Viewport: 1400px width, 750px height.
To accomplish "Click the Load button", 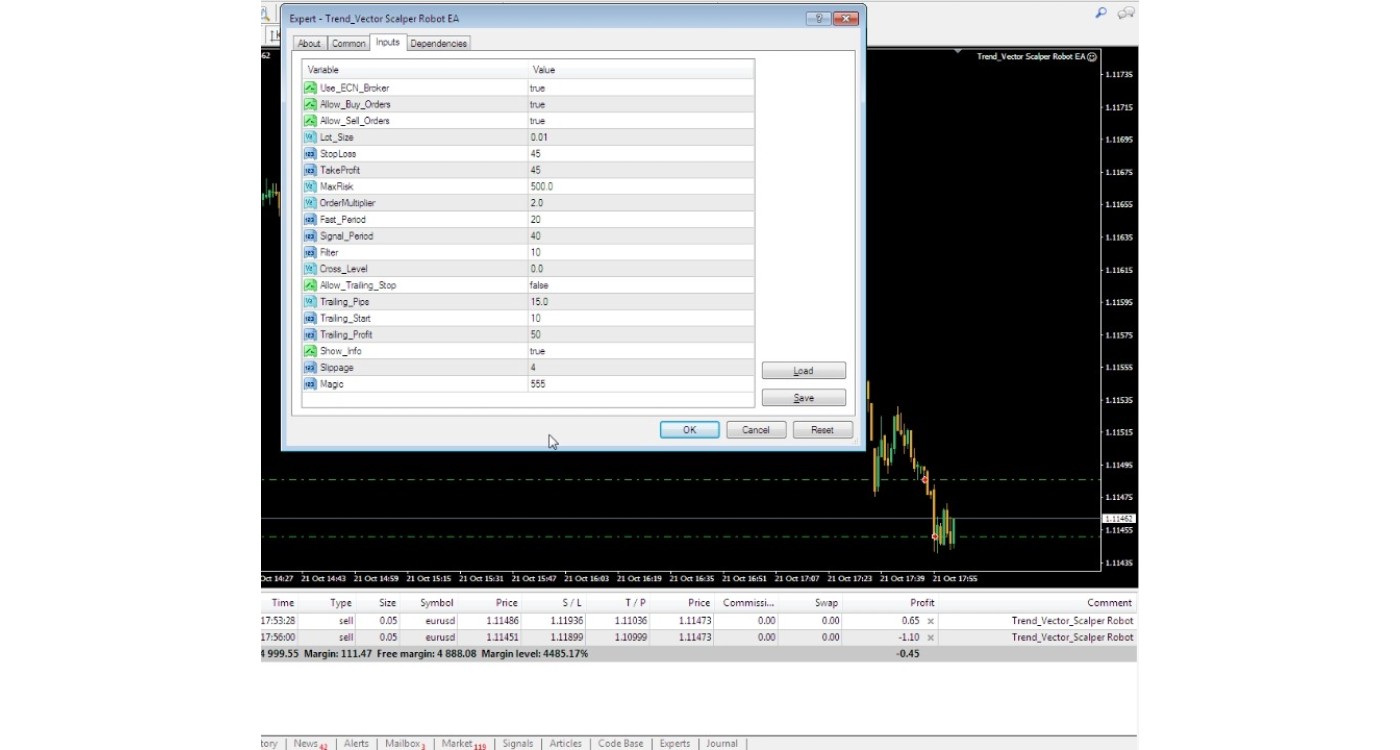I will (x=803, y=371).
